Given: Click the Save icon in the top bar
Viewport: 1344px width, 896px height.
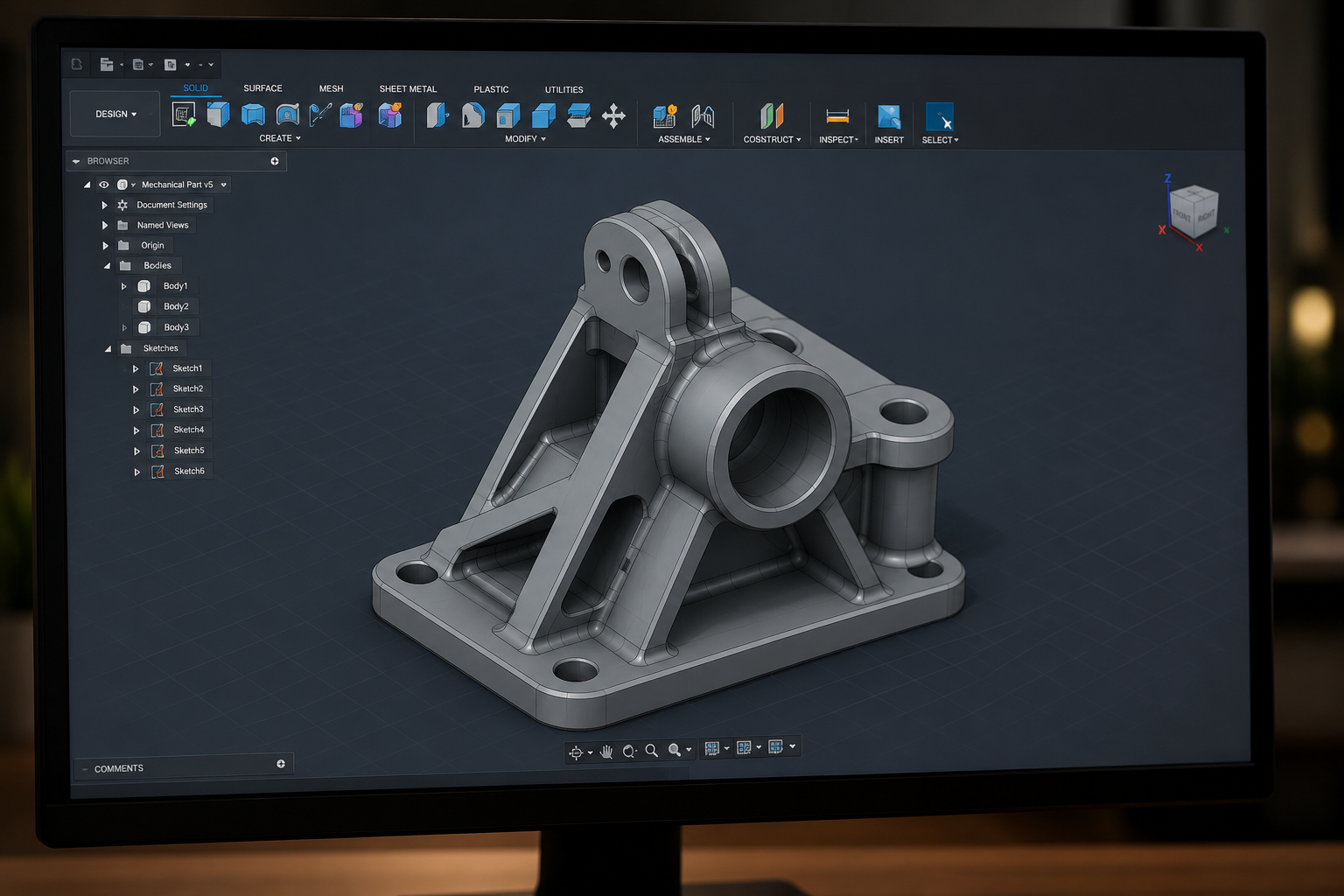Looking at the screenshot, I should pos(137,64).
